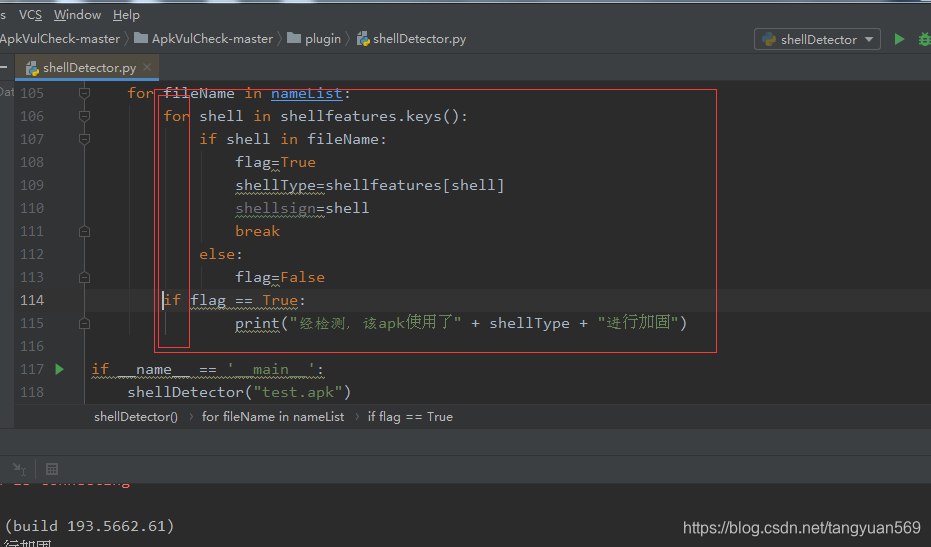The width and height of the screenshot is (931, 547).
Task: Open the Help menu
Action: [x=126, y=15]
